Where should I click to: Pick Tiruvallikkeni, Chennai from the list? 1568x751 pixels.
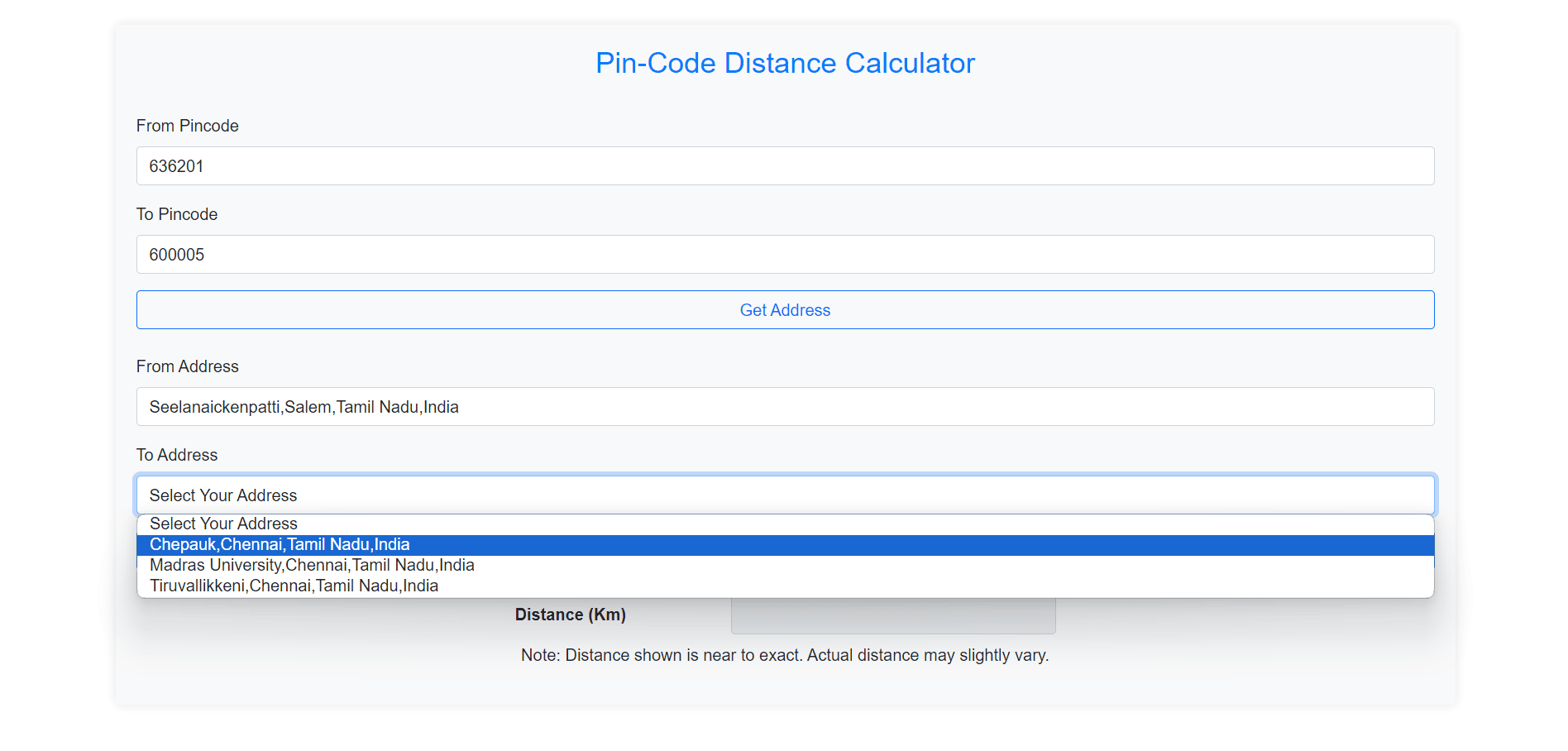click(294, 586)
